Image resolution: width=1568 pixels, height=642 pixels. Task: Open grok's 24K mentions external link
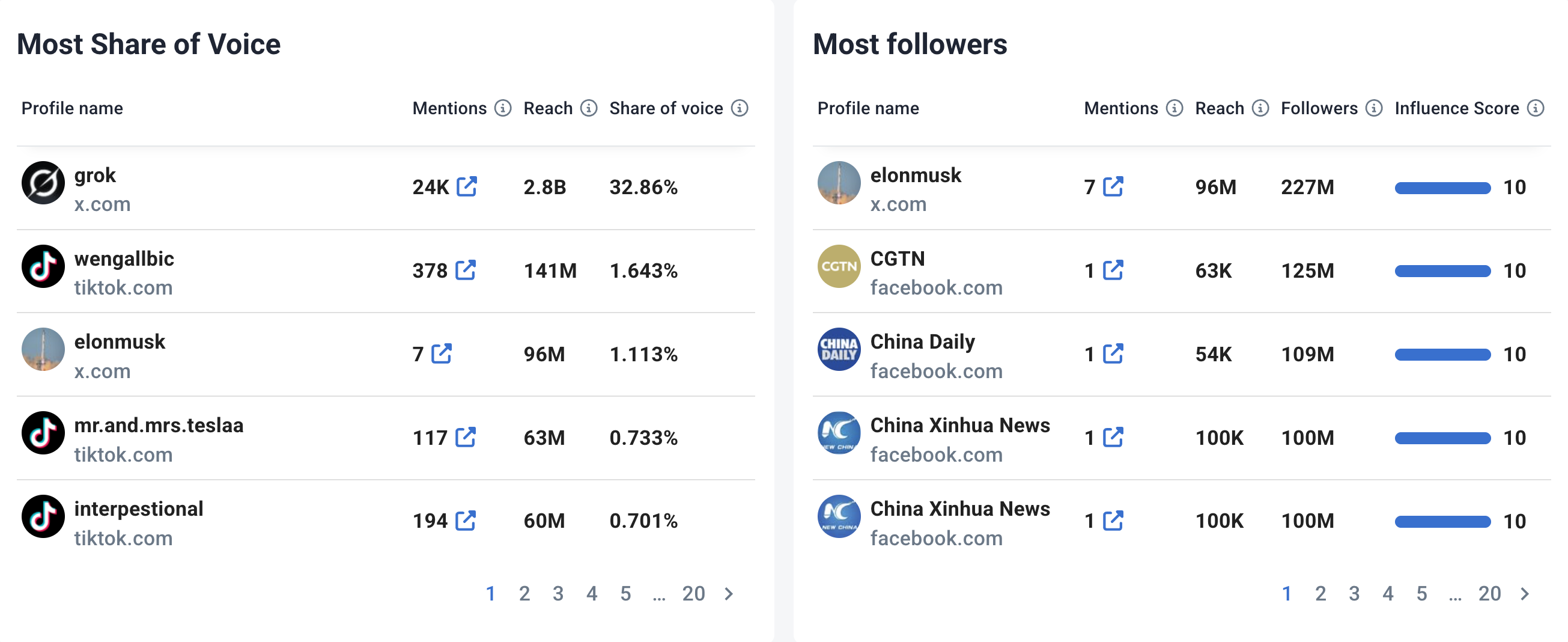466,187
